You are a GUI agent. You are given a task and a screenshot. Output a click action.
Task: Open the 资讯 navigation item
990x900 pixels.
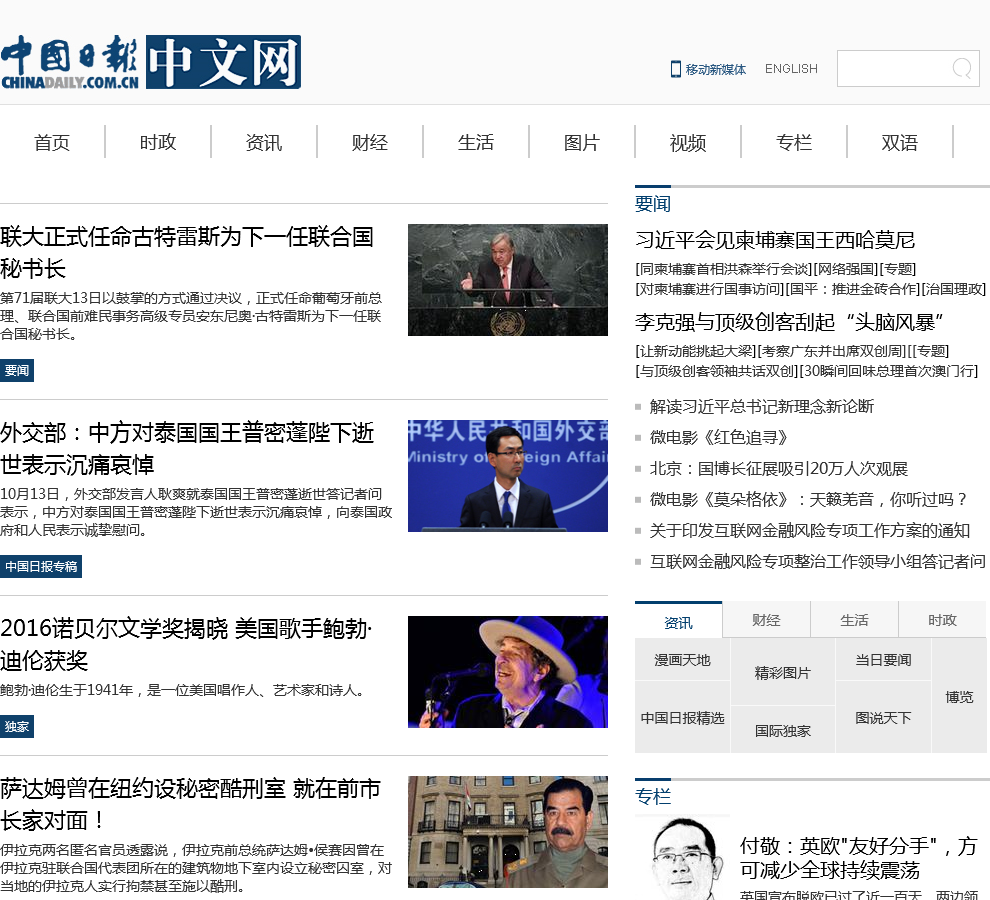[x=264, y=142]
